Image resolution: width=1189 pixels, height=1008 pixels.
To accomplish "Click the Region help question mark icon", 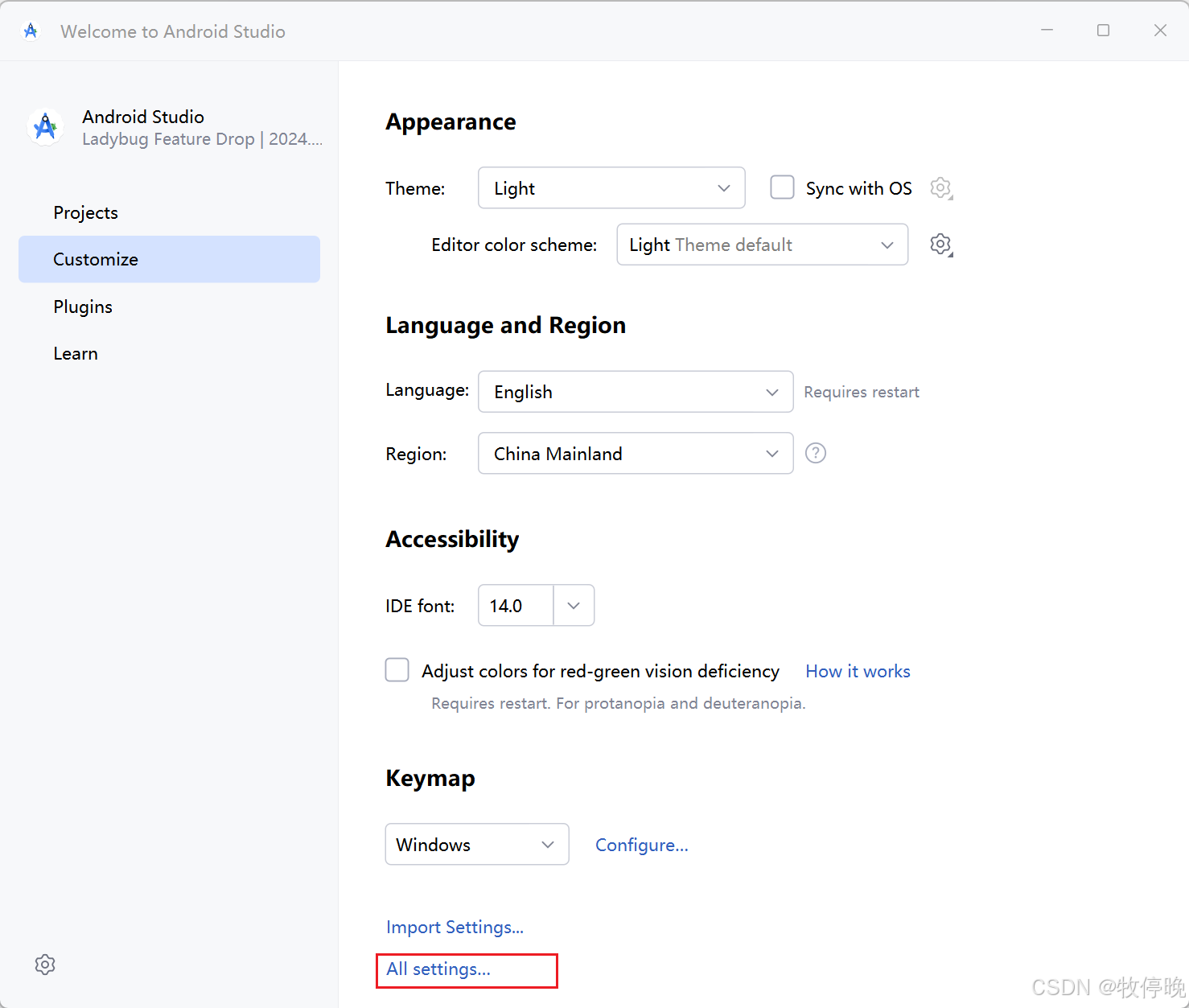I will click(x=816, y=453).
